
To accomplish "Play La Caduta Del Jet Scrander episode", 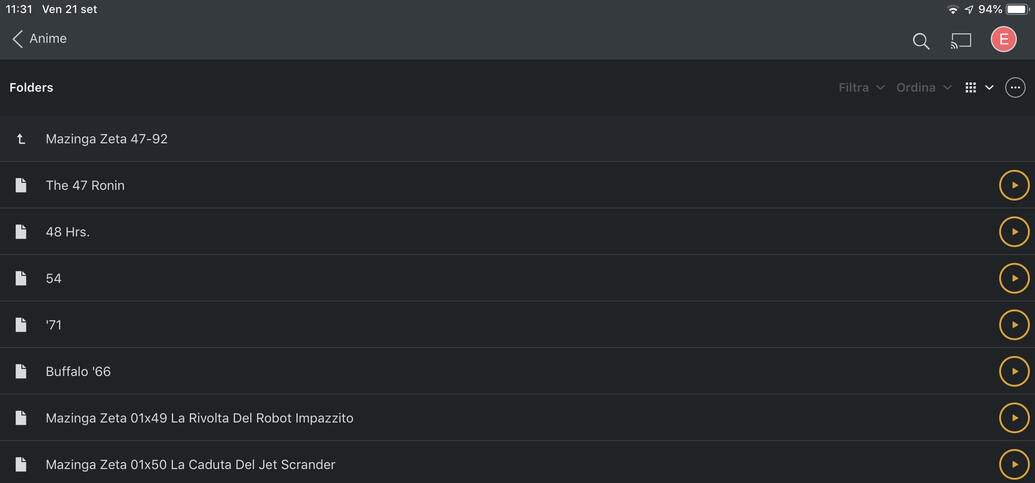I will click(x=1014, y=464).
